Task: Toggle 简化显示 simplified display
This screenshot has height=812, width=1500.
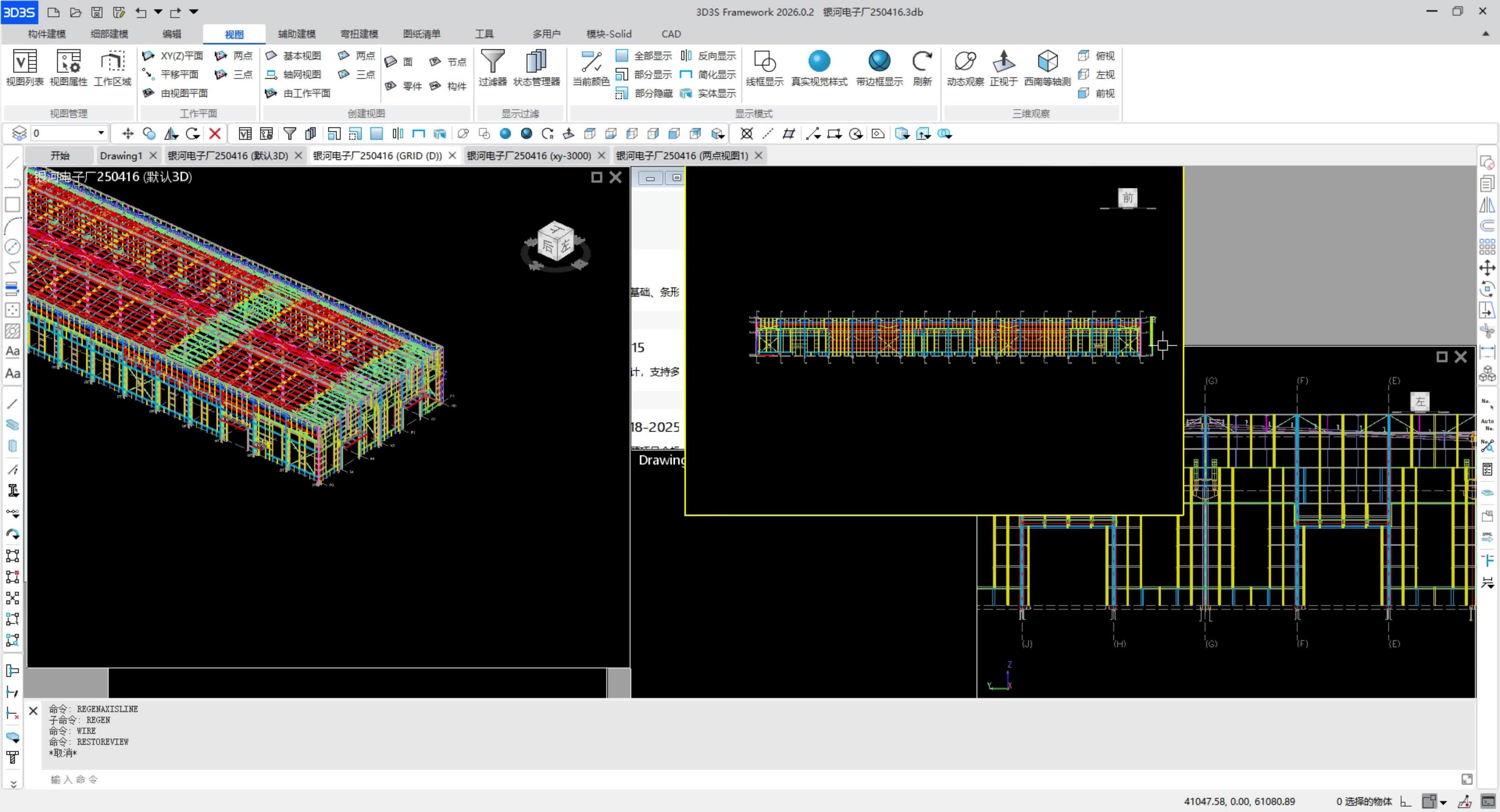Action: coord(709,74)
